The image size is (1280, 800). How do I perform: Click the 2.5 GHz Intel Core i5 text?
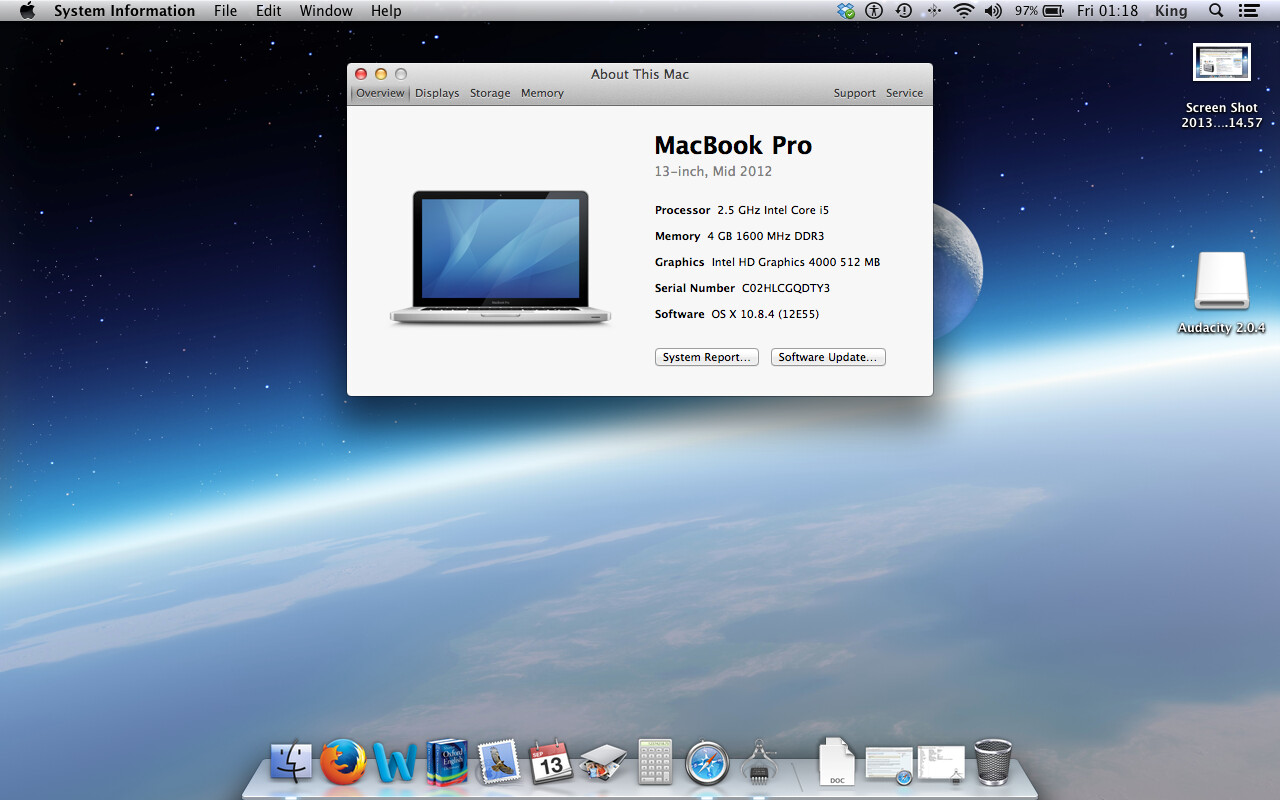click(x=773, y=210)
